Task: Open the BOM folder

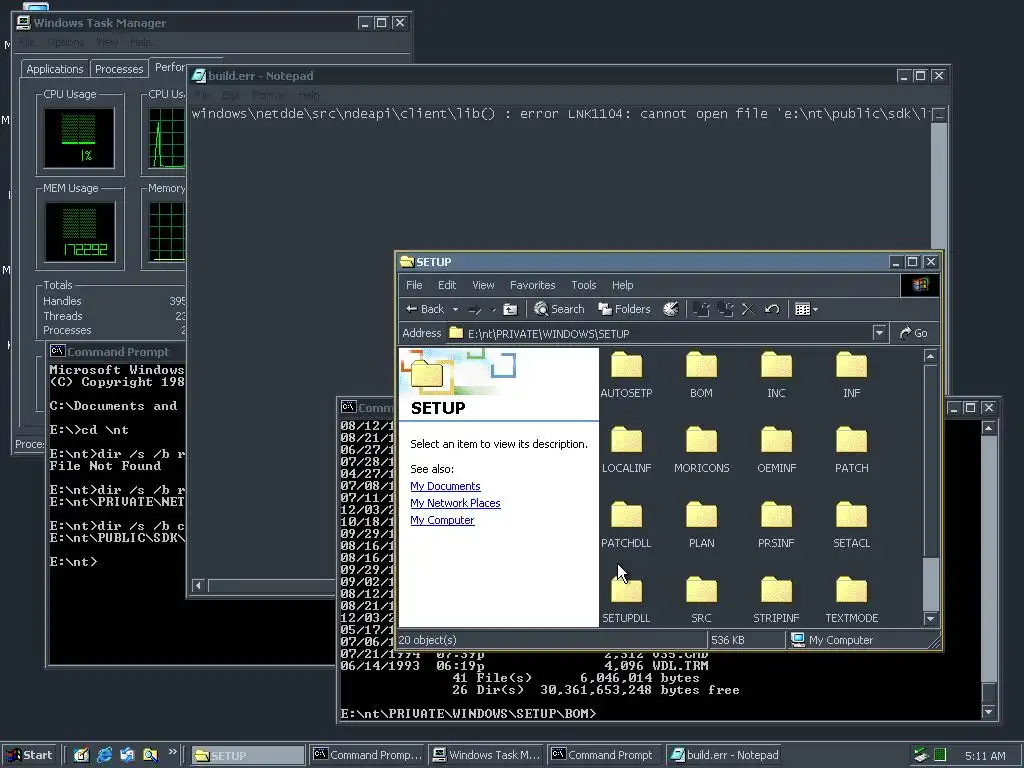Action: point(701,374)
